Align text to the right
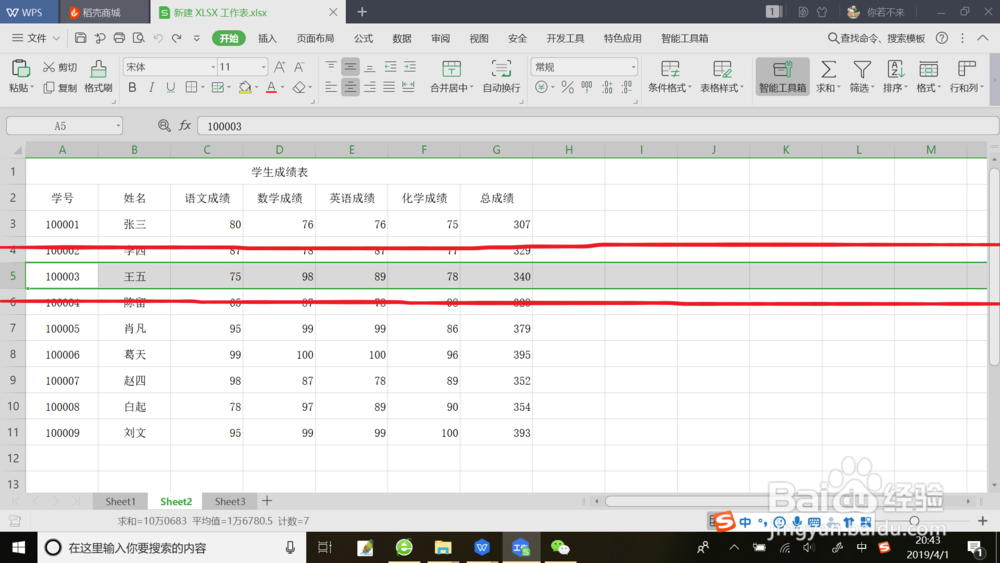The image size is (1000, 563). click(x=370, y=87)
